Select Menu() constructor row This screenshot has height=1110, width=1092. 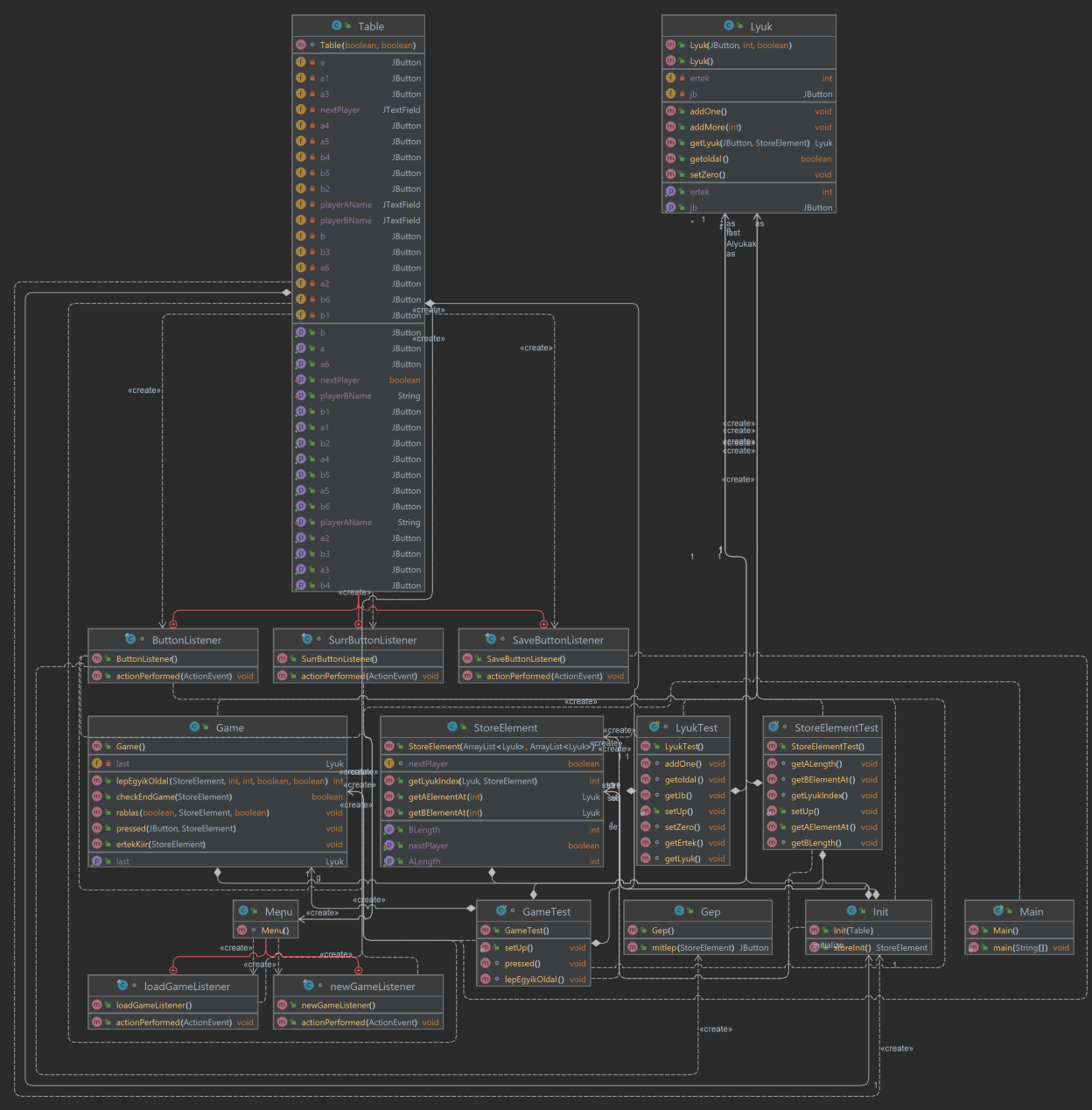tap(266, 930)
